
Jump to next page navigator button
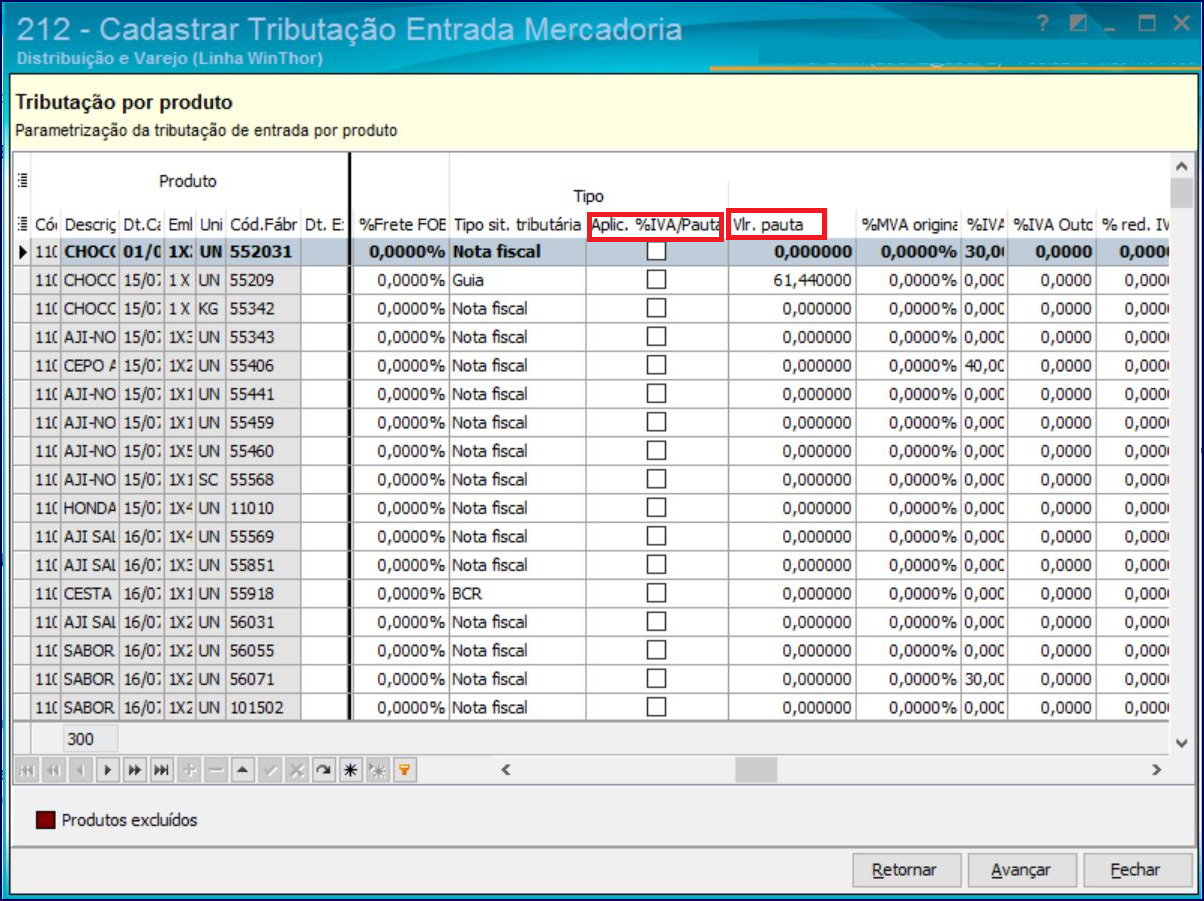tap(135, 770)
